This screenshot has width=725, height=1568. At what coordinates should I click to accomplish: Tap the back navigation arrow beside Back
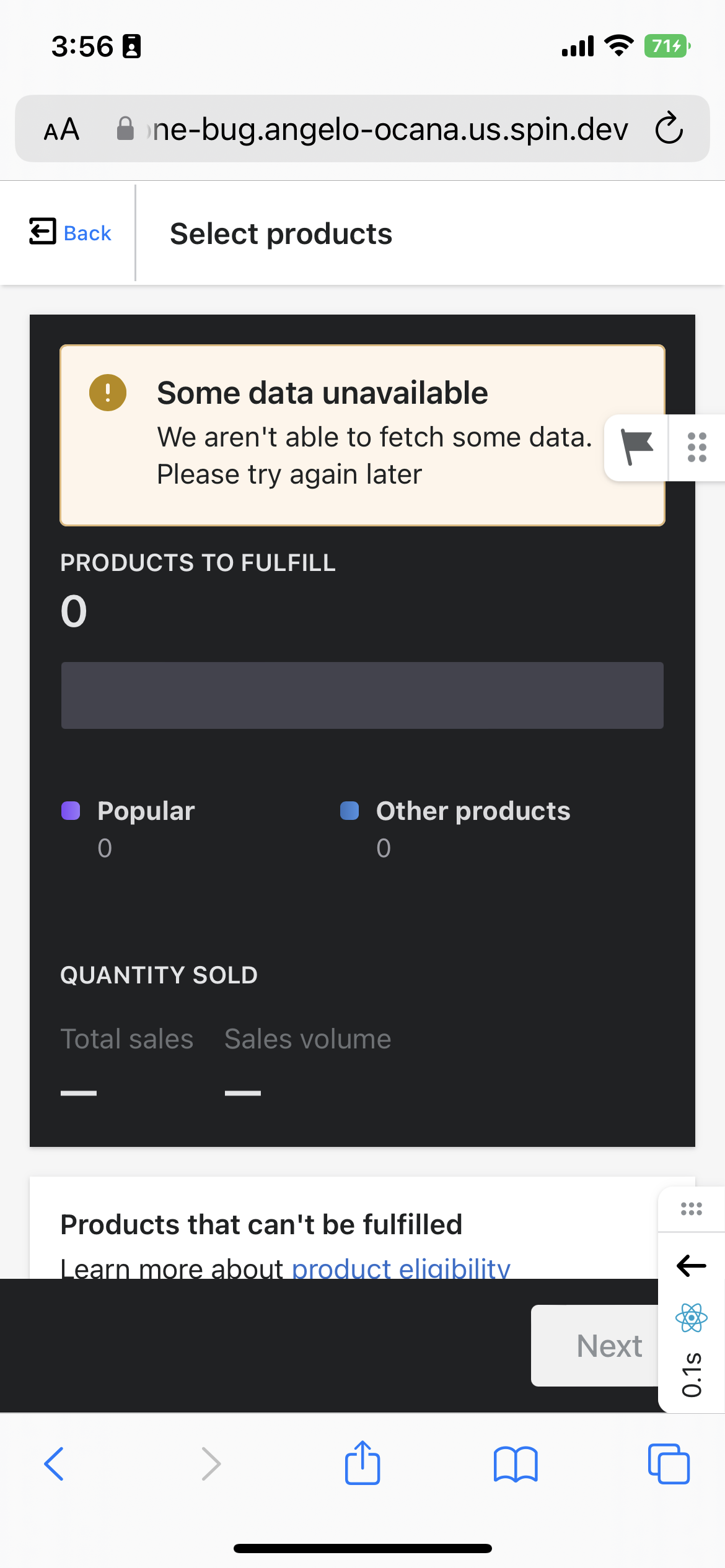(41, 232)
